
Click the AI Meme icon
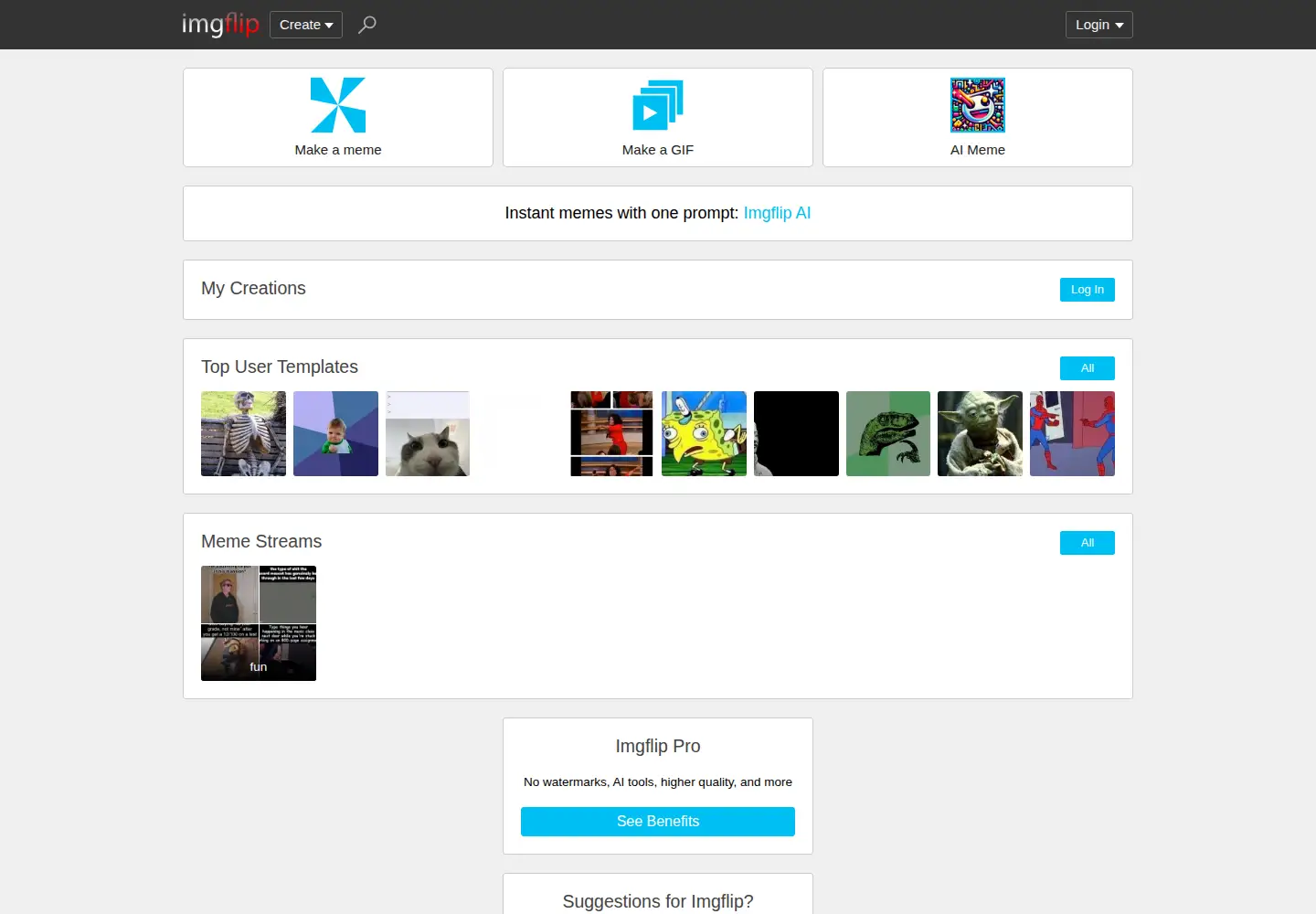pyautogui.click(x=978, y=105)
